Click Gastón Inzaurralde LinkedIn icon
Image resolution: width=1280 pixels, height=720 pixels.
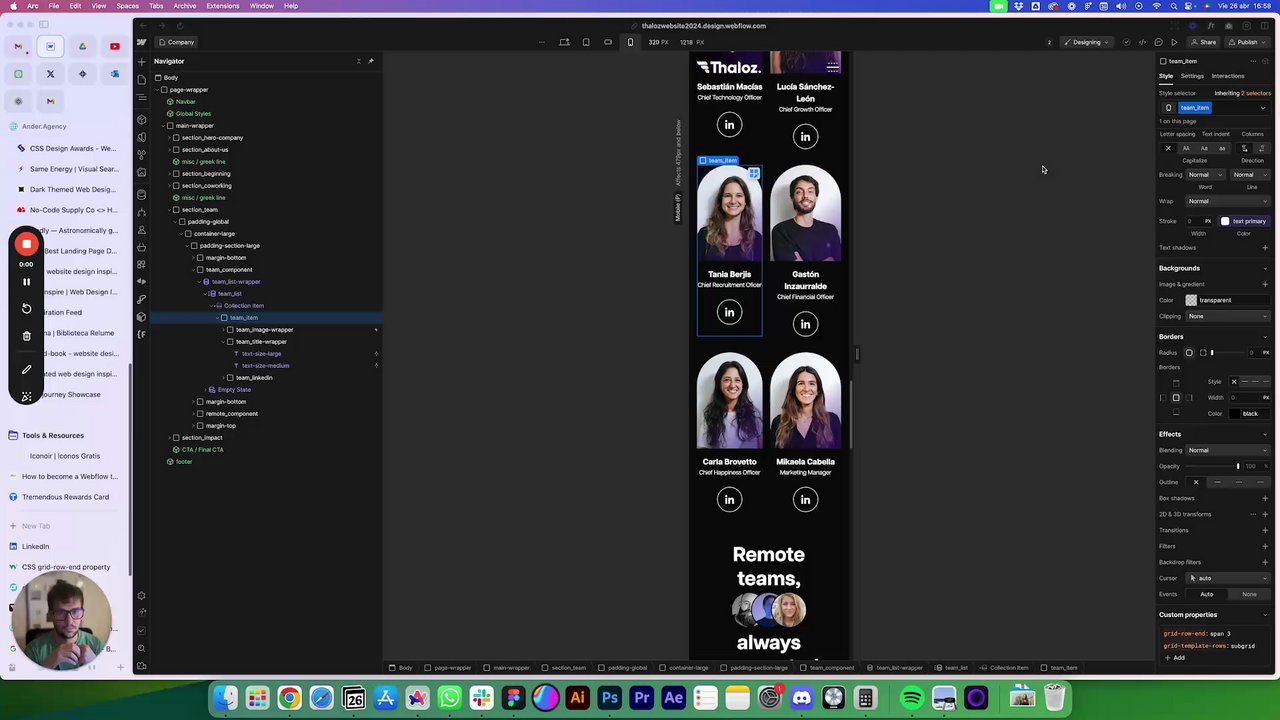(x=805, y=324)
